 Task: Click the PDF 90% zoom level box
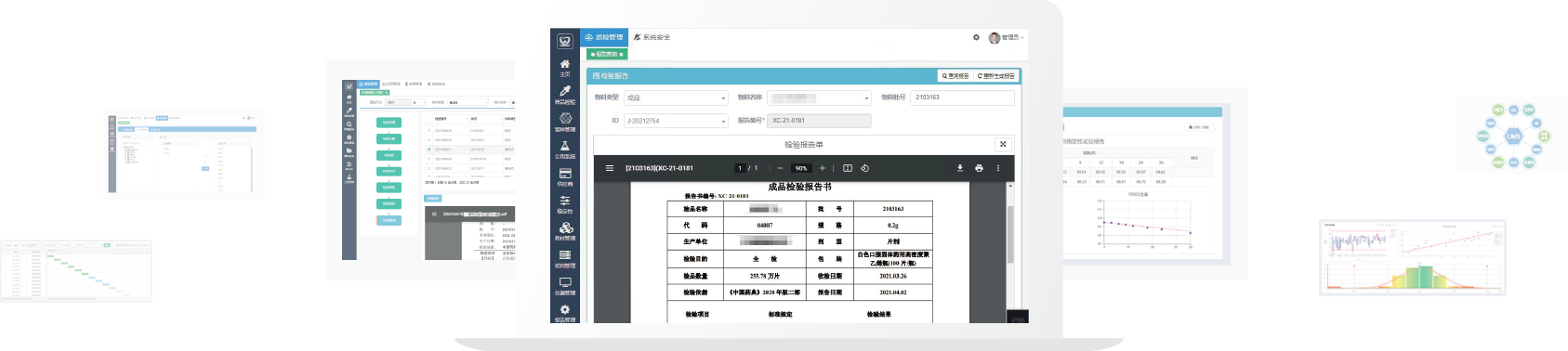coord(801,168)
